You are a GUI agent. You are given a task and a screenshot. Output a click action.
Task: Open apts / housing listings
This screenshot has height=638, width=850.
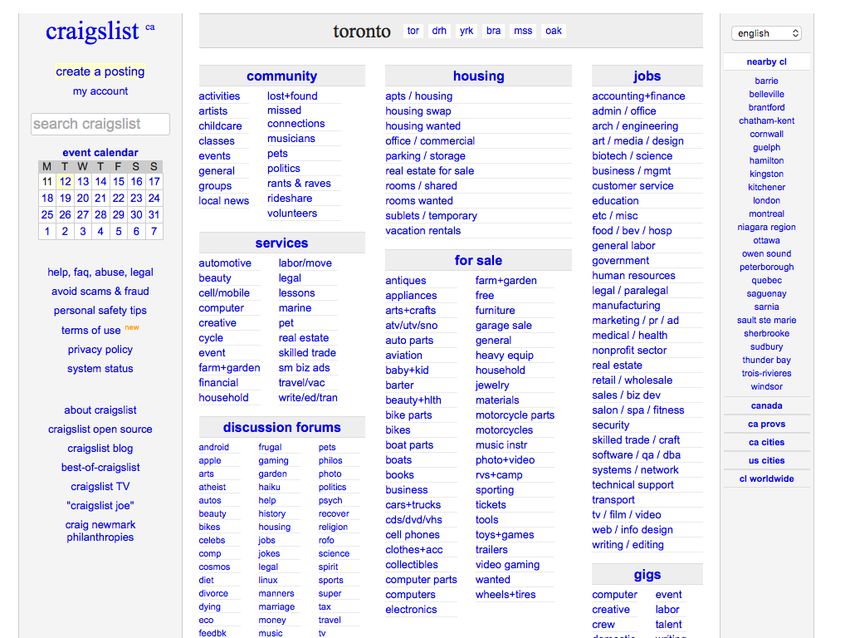[x=419, y=96]
